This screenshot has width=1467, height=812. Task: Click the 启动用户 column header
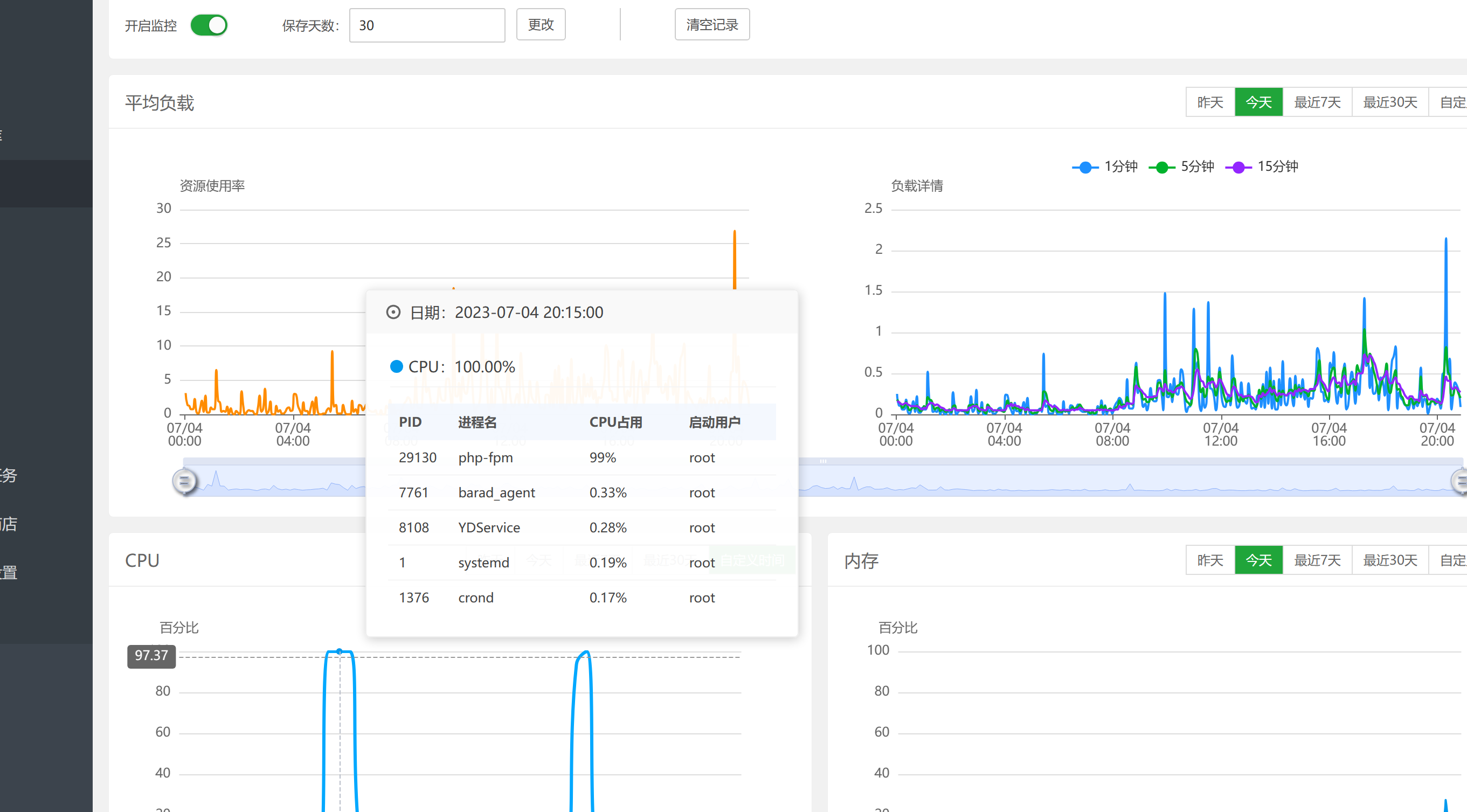click(714, 422)
